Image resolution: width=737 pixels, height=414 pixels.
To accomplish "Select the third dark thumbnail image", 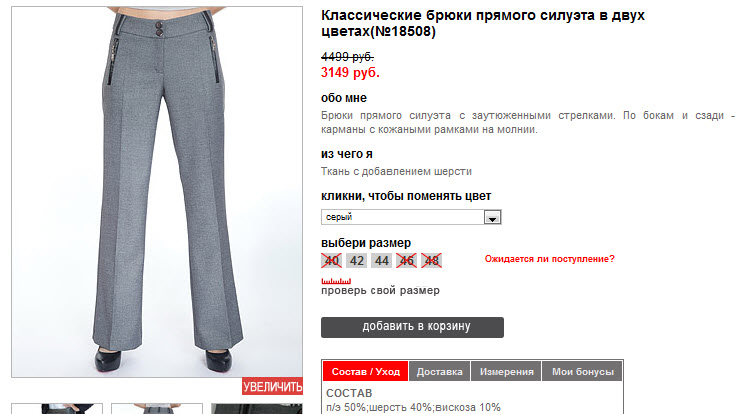I will [x=257, y=408].
